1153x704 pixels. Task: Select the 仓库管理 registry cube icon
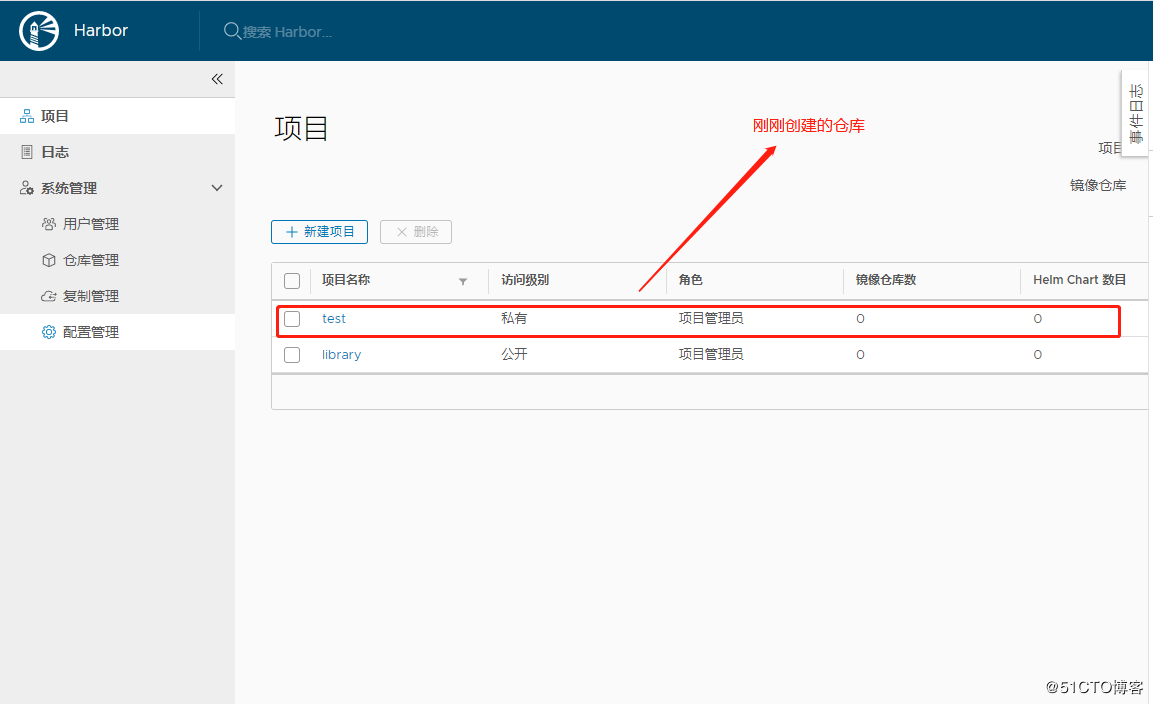click(x=48, y=259)
